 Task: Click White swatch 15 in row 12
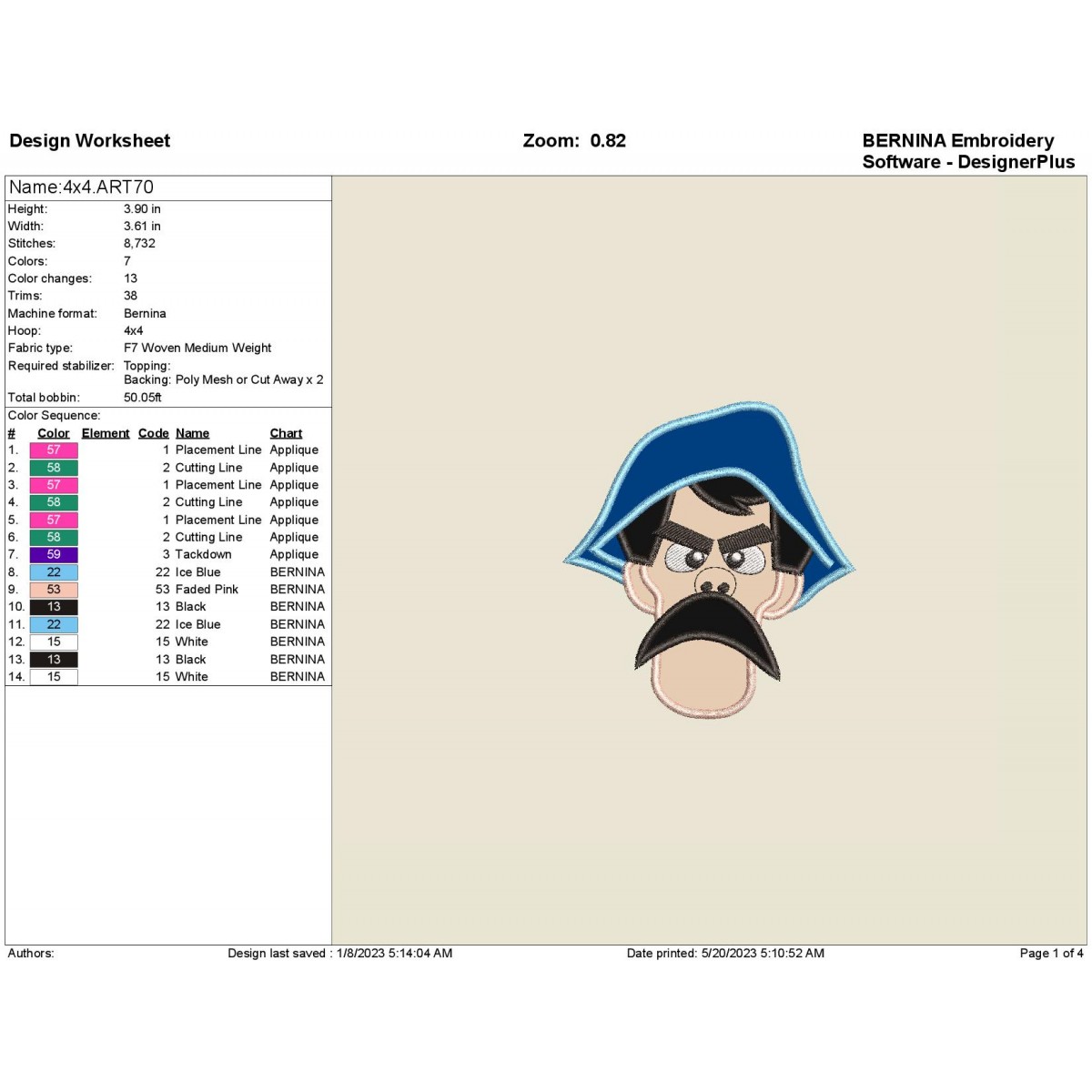click(54, 642)
